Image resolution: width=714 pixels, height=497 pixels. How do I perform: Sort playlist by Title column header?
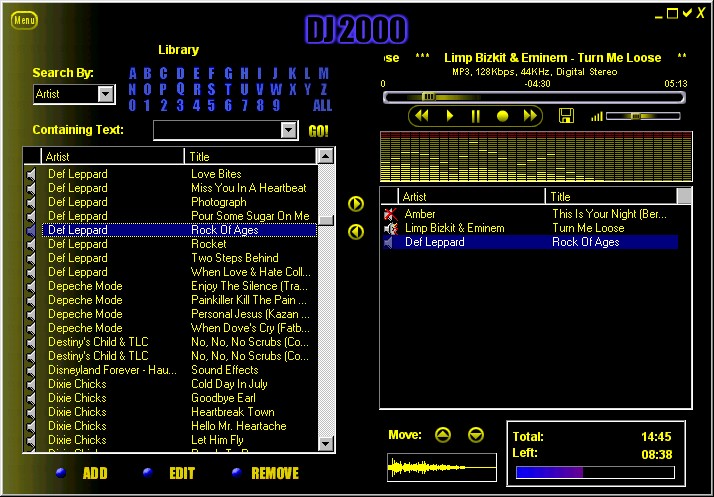point(612,196)
